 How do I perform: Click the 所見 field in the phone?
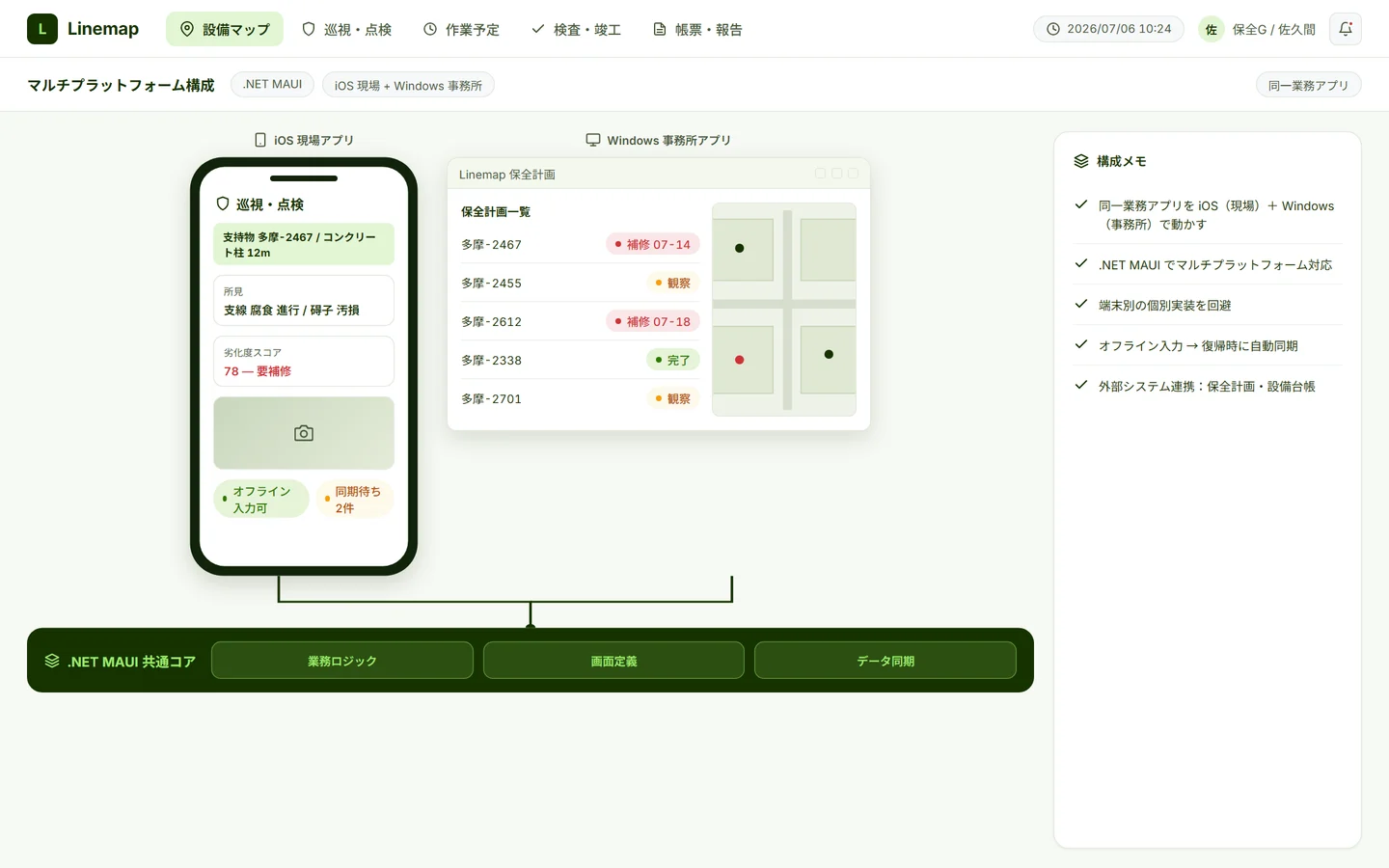(304, 300)
